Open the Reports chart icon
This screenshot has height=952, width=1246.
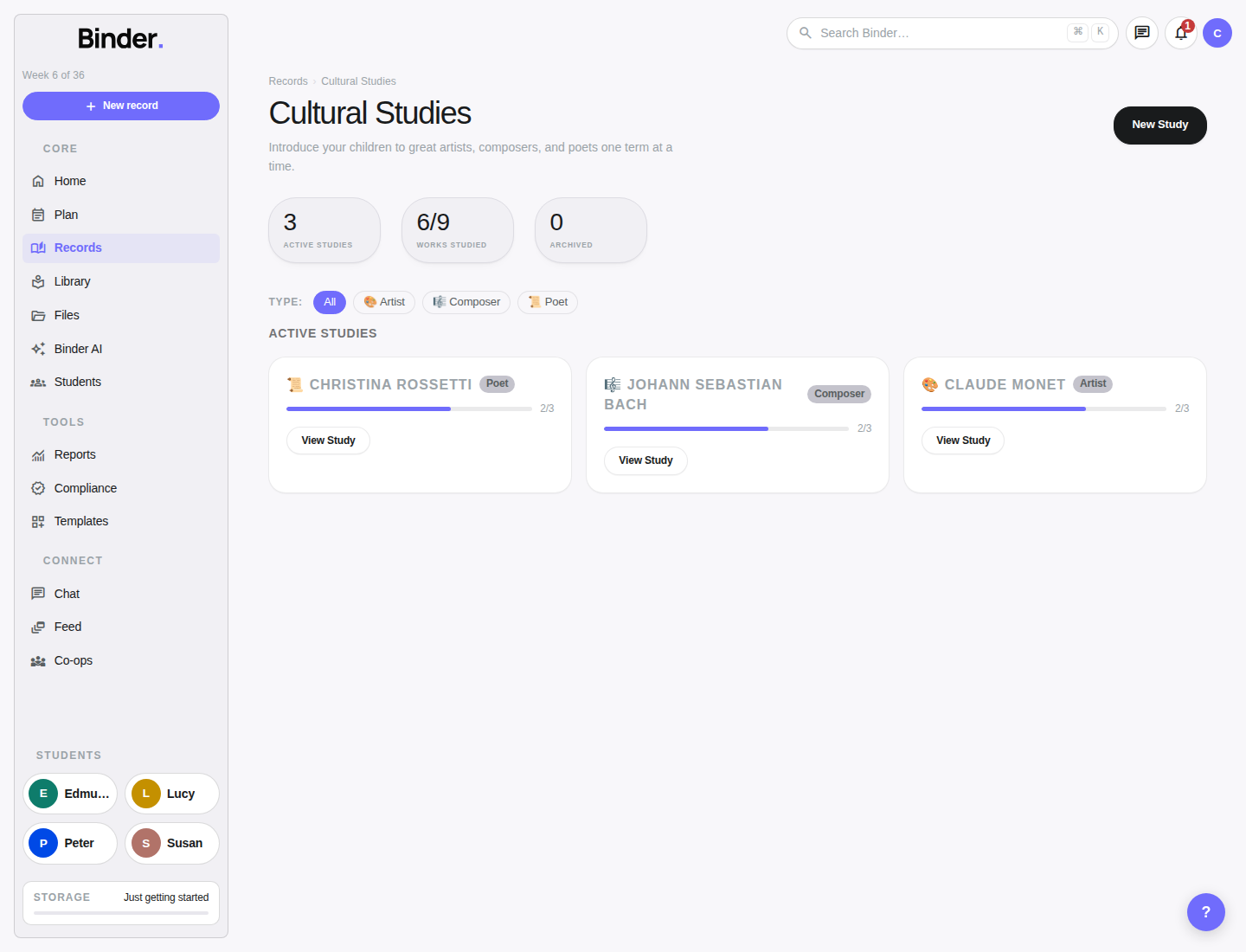(38, 454)
